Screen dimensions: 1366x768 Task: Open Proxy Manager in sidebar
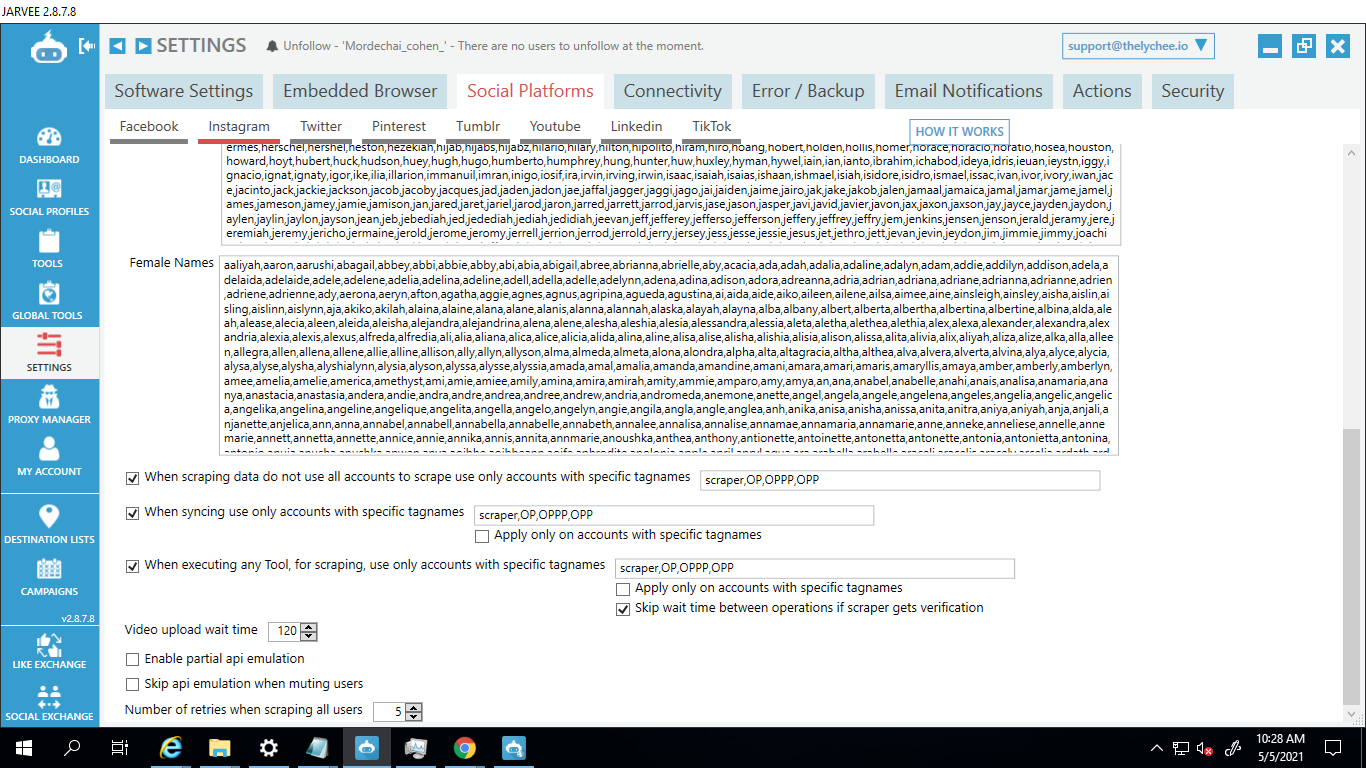(49, 406)
